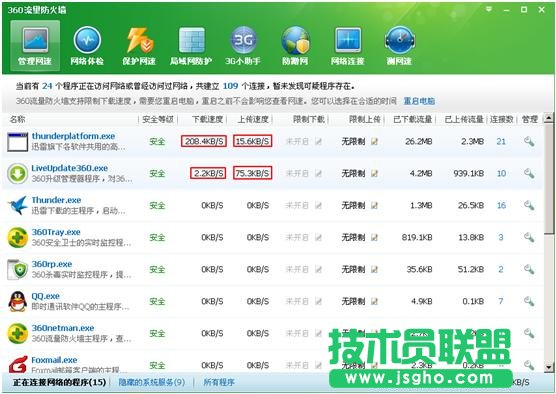Open the title bar dropdown menu icon
This screenshot has height=394, width=556.
pyautogui.click(x=489, y=9)
